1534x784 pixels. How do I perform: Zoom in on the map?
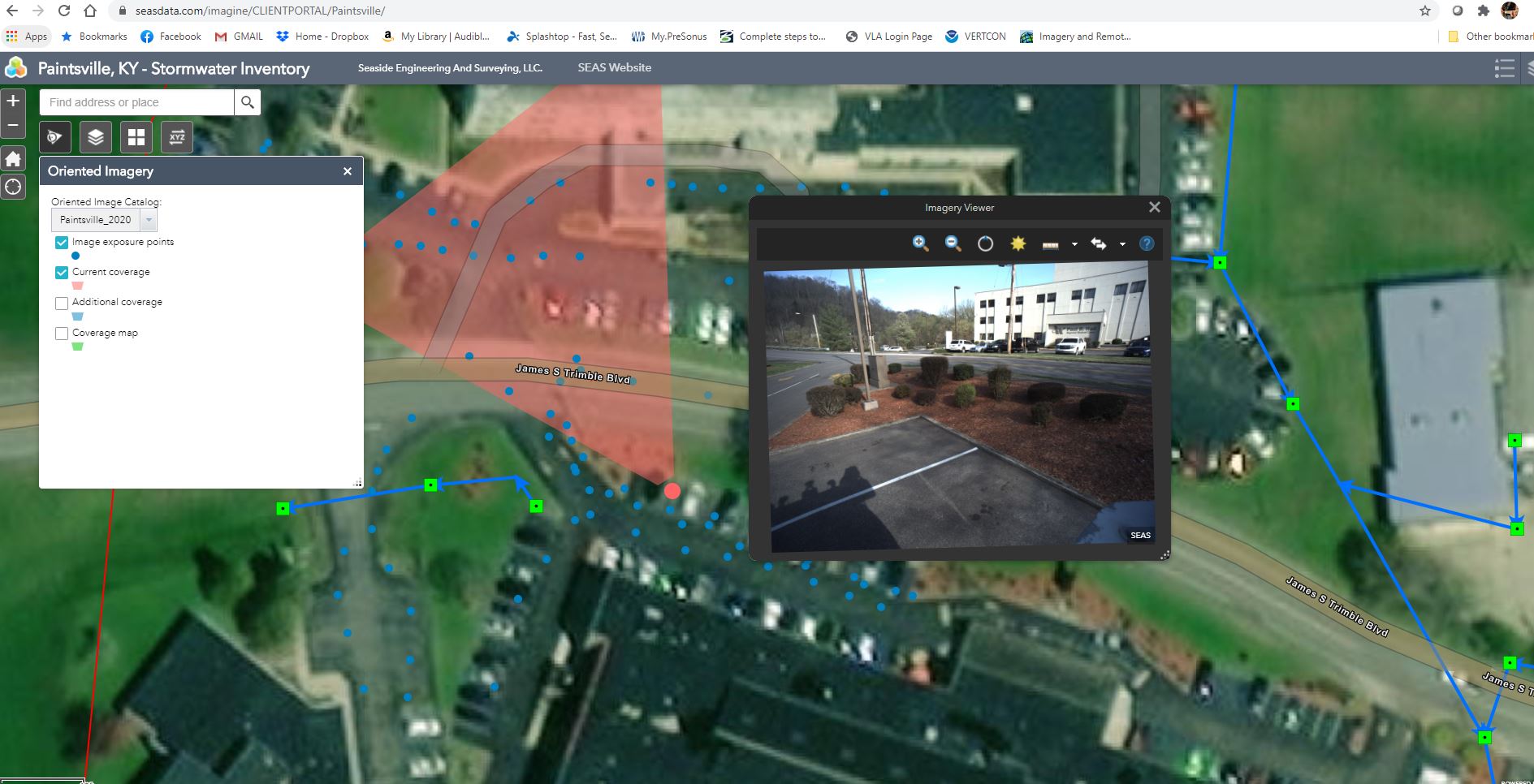point(13,101)
